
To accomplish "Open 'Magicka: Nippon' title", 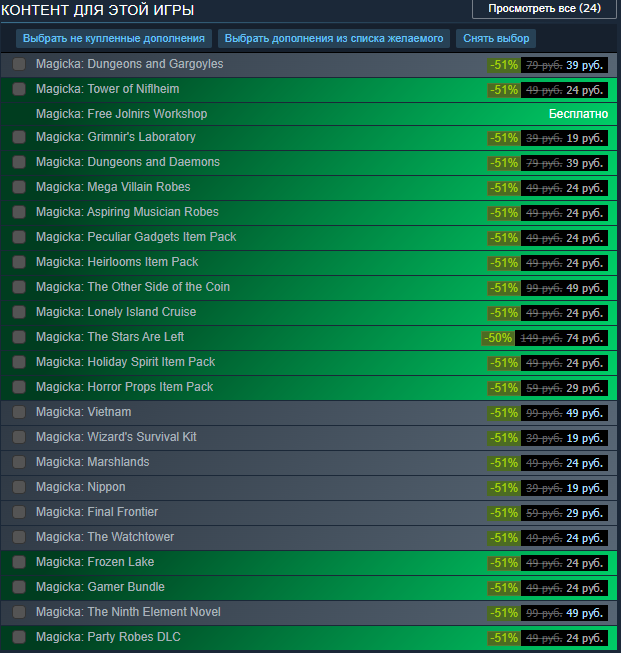I will tap(80, 487).
